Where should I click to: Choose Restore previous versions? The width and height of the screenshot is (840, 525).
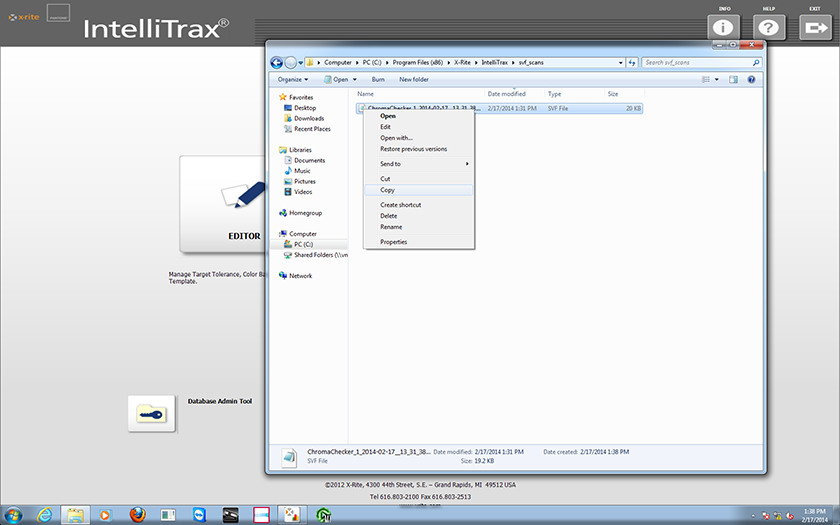(x=418, y=149)
